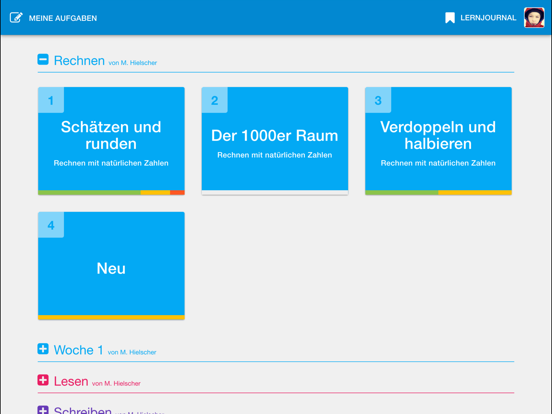Click the Meine Aufgaben edit pencil icon
Screen dimensions: 552x414
click(16, 18)
